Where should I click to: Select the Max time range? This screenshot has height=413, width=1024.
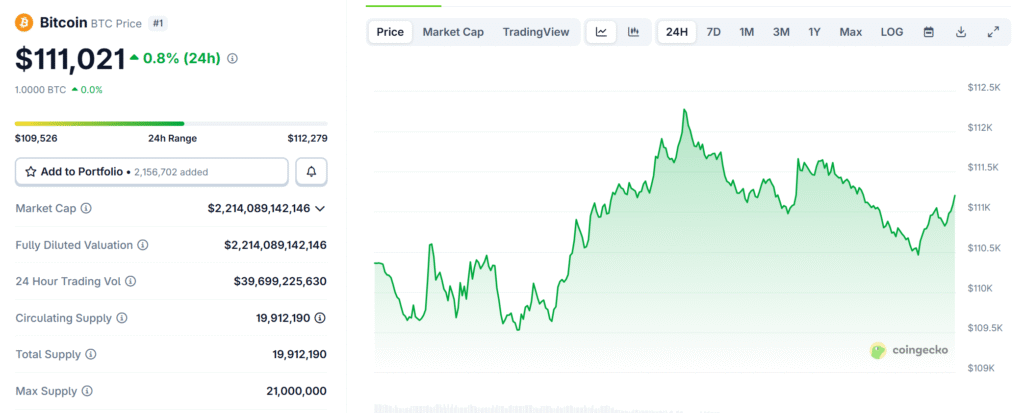pyautogui.click(x=850, y=32)
